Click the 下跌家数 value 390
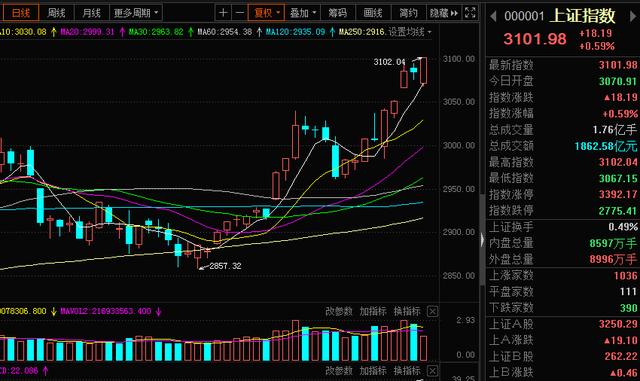Image resolution: width=640 pixels, height=381 pixels. (x=629, y=308)
